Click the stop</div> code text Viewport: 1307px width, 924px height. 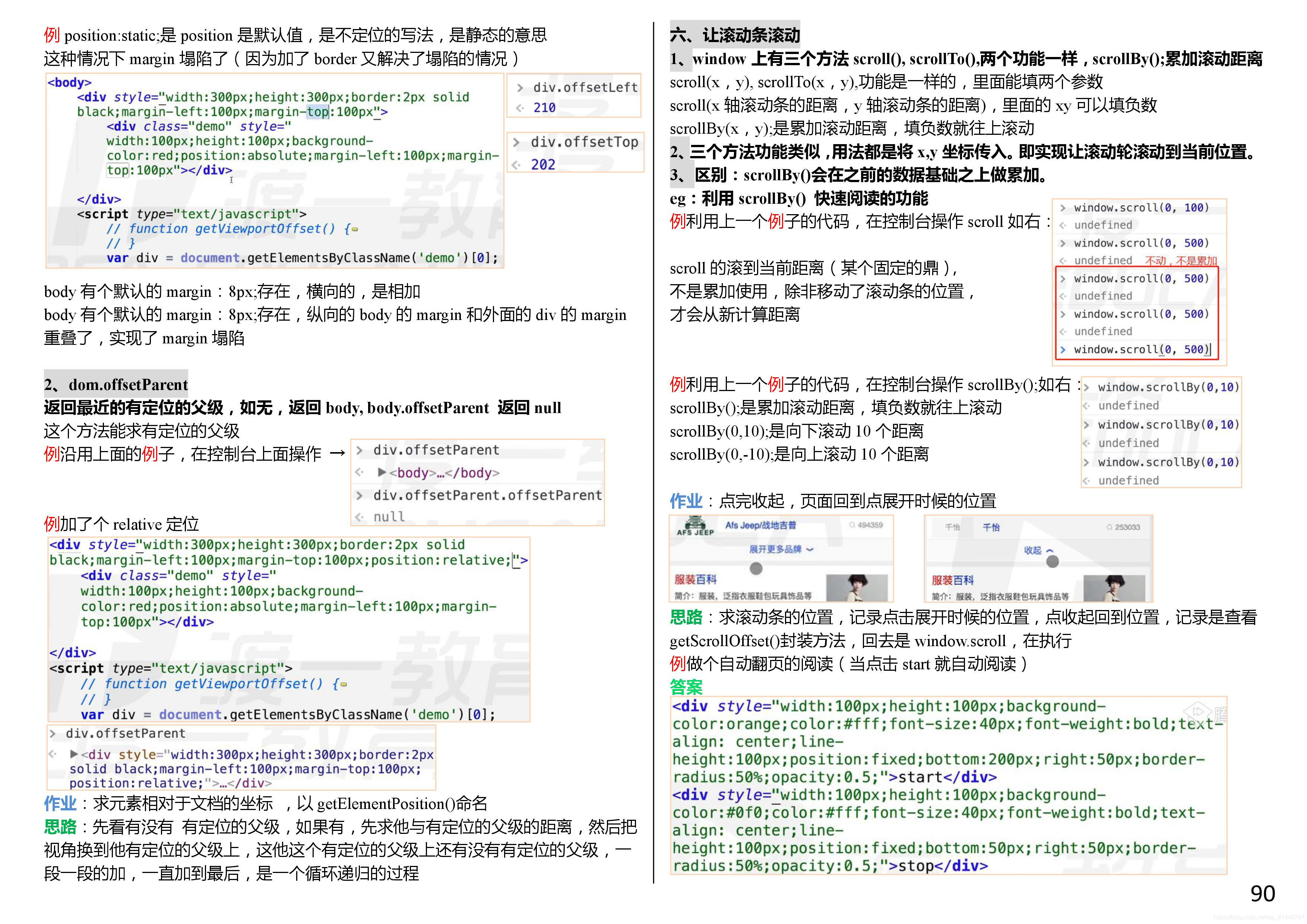pyautogui.click(x=943, y=866)
